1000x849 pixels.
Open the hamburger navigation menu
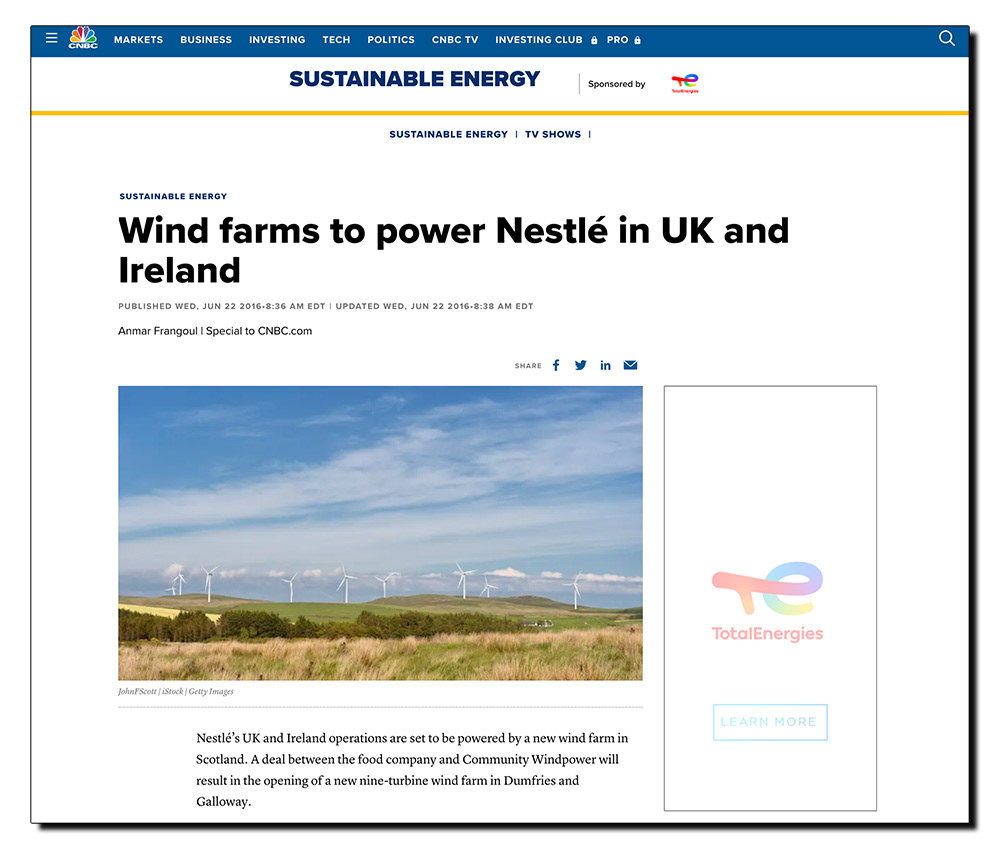coord(52,38)
